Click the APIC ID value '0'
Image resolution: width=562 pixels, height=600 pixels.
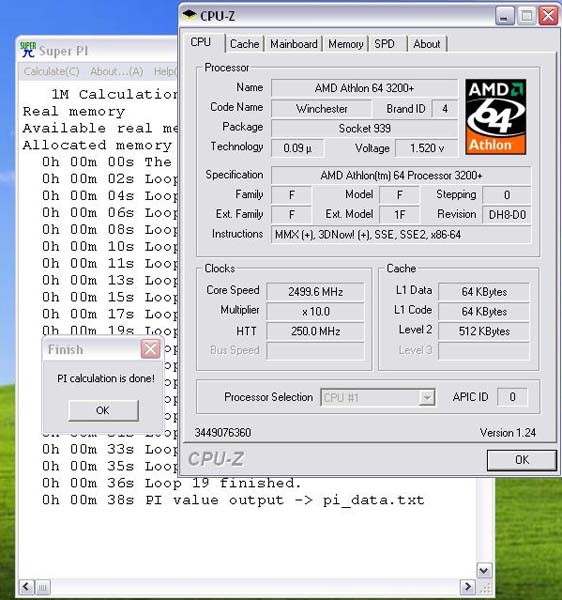pos(512,397)
